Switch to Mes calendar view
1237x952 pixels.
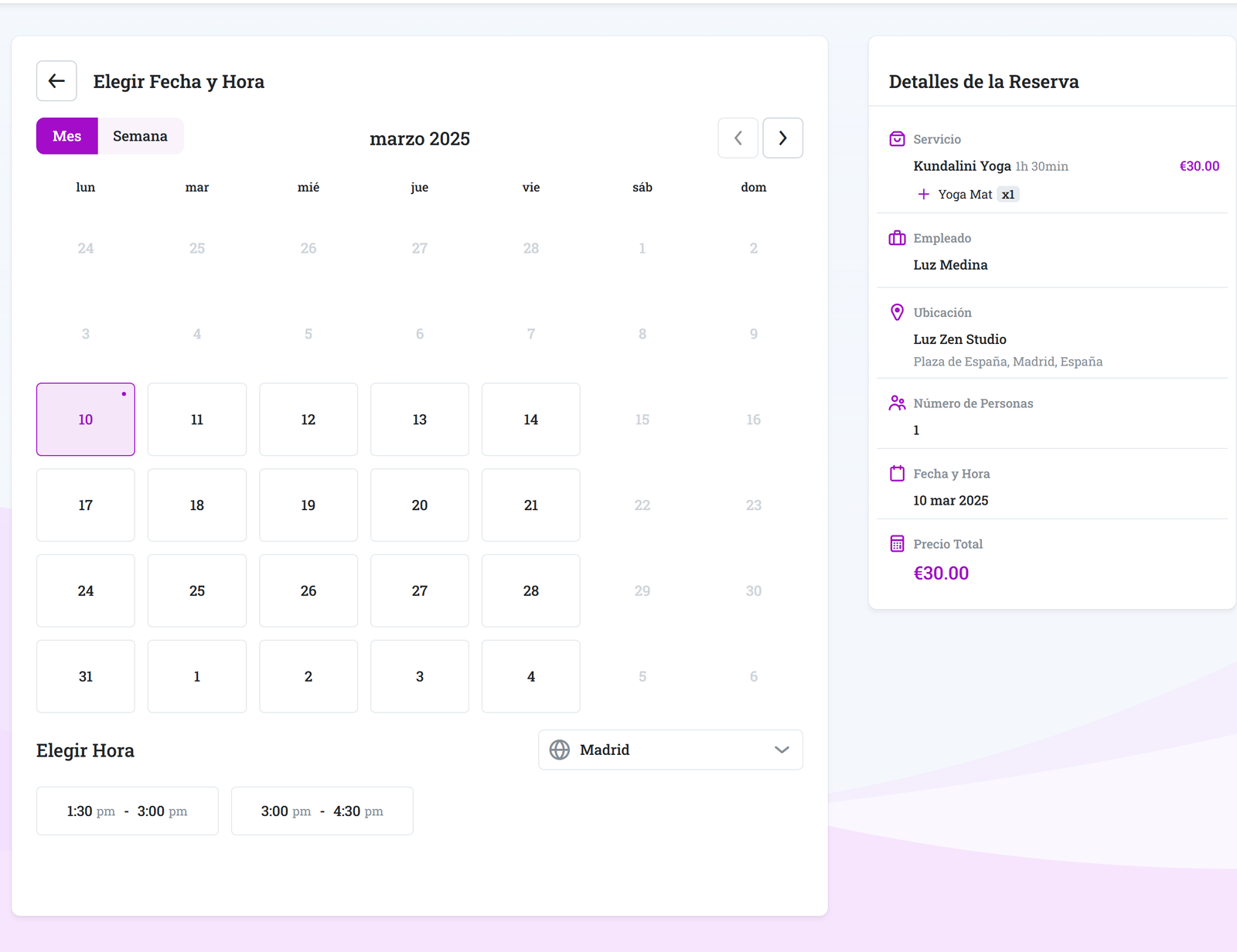(67, 136)
